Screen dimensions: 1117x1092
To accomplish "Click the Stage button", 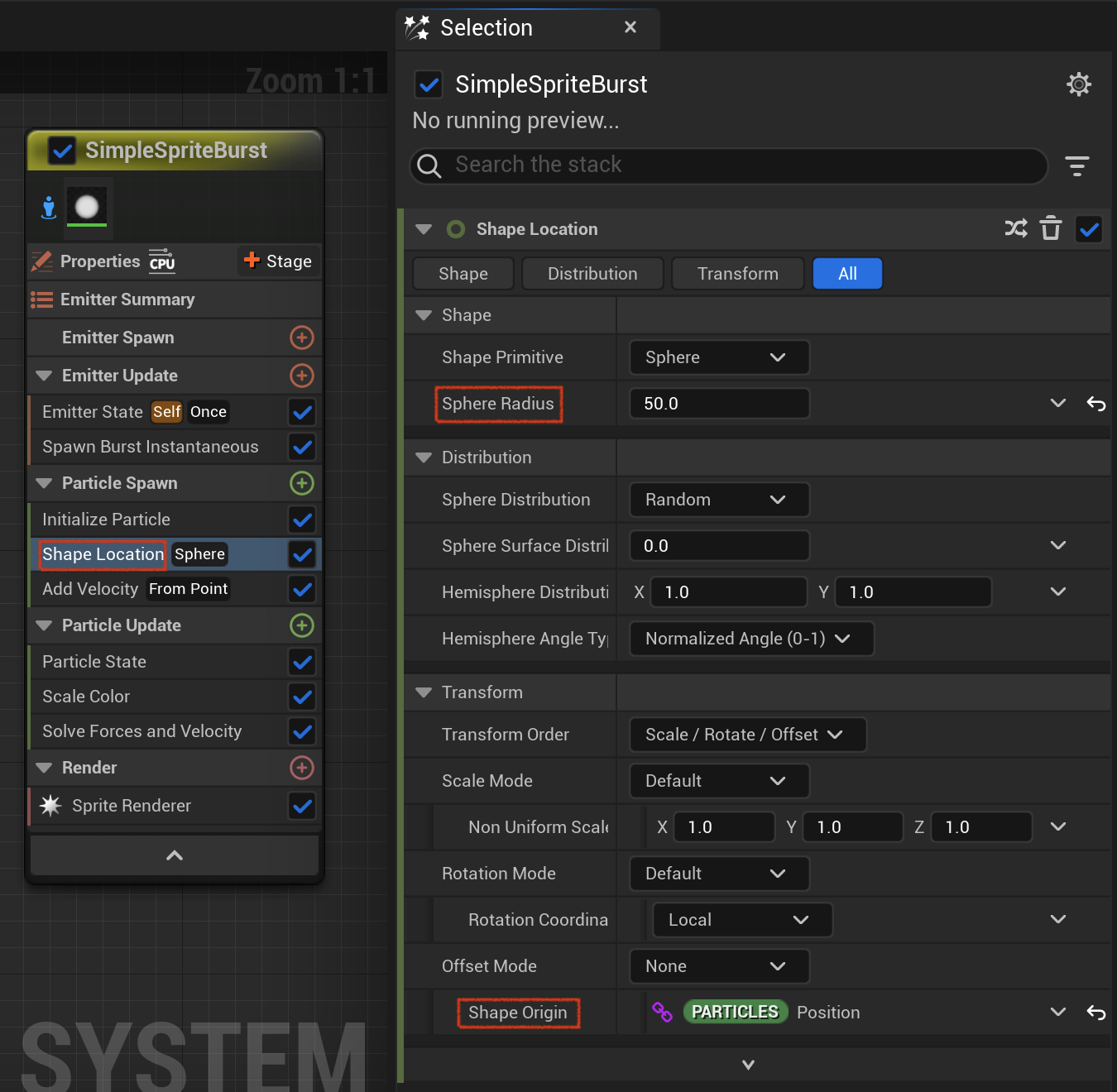I will coord(278,261).
